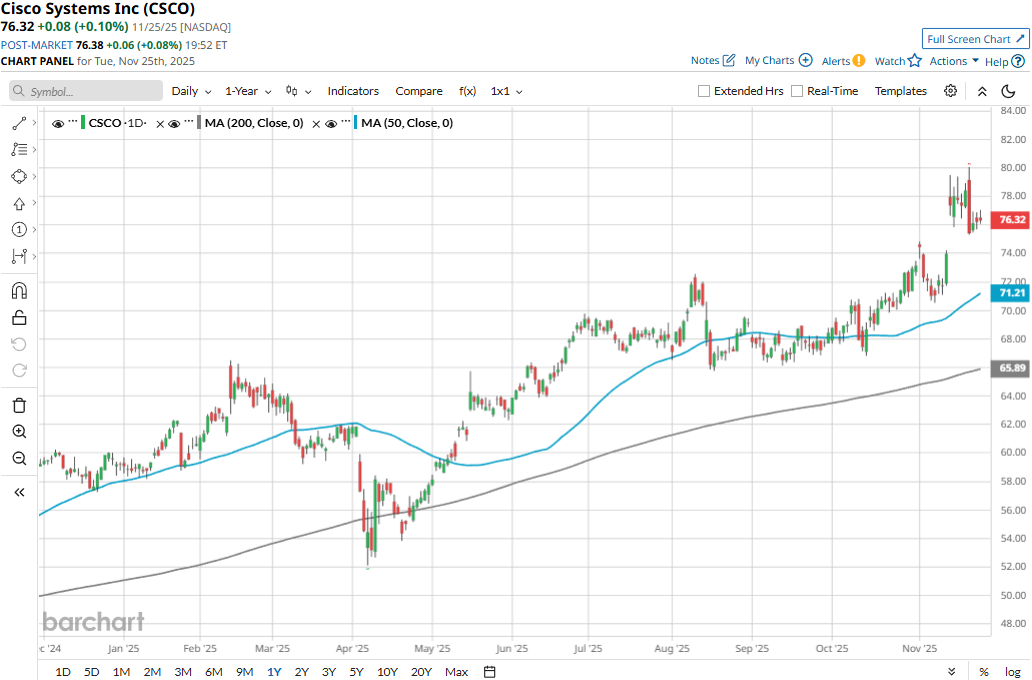Open the Indicators menu

353,91
